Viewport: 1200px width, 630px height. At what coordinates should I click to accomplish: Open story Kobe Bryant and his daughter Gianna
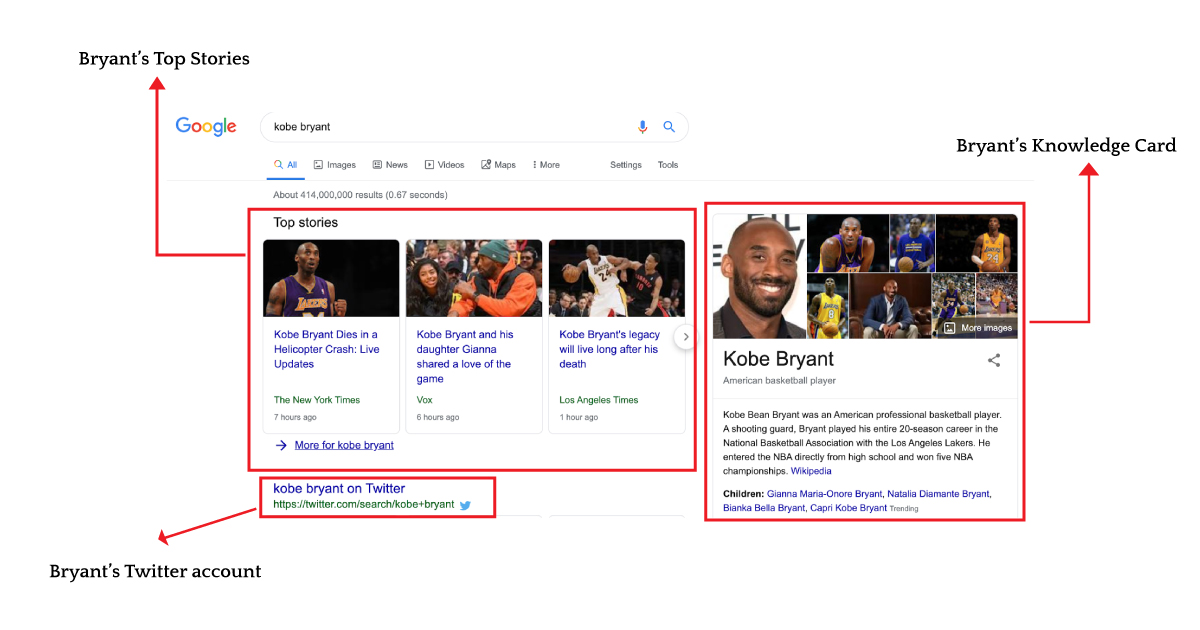(465, 357)
